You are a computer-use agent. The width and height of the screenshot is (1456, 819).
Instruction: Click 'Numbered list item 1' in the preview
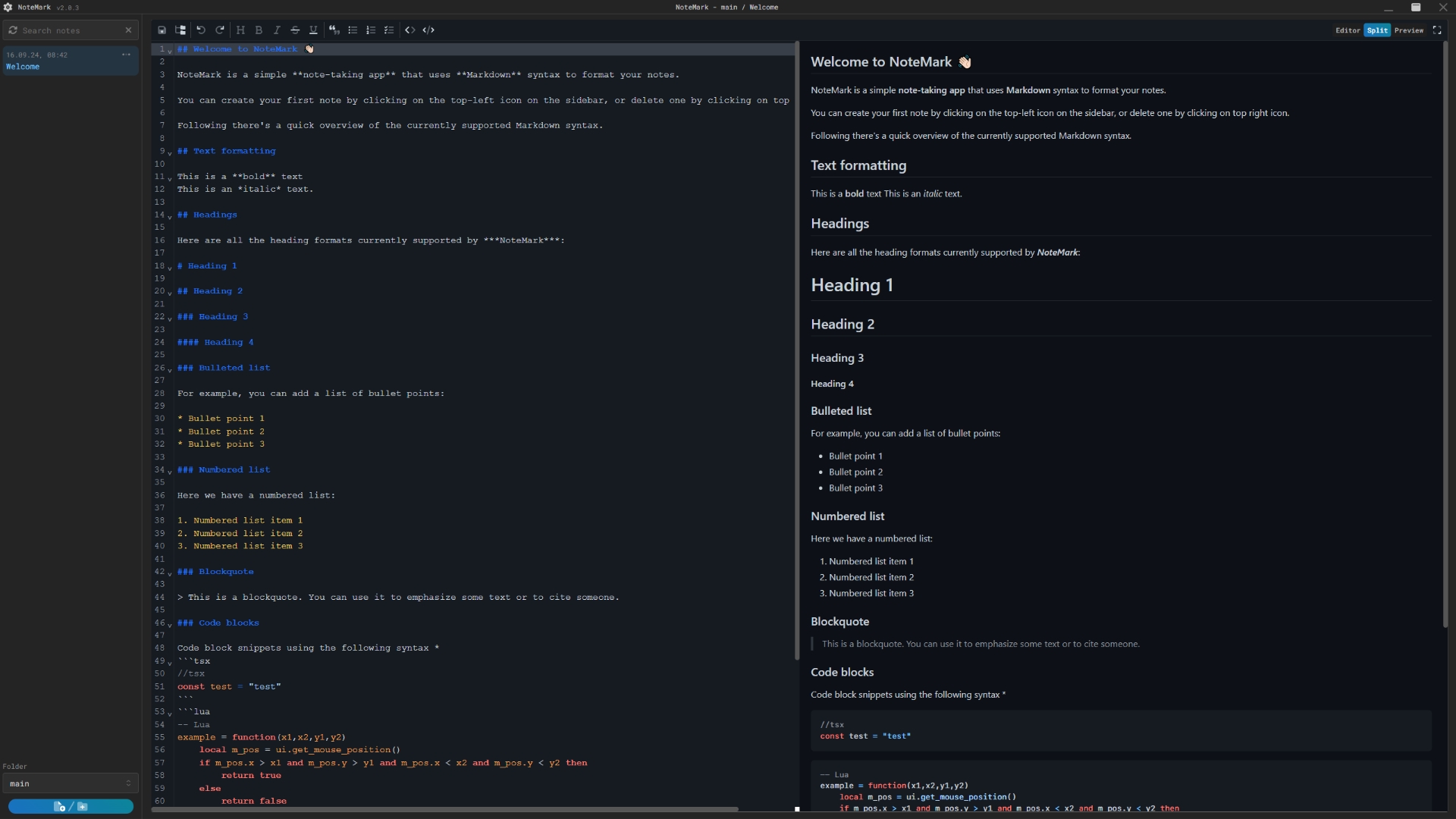[871, 561]
